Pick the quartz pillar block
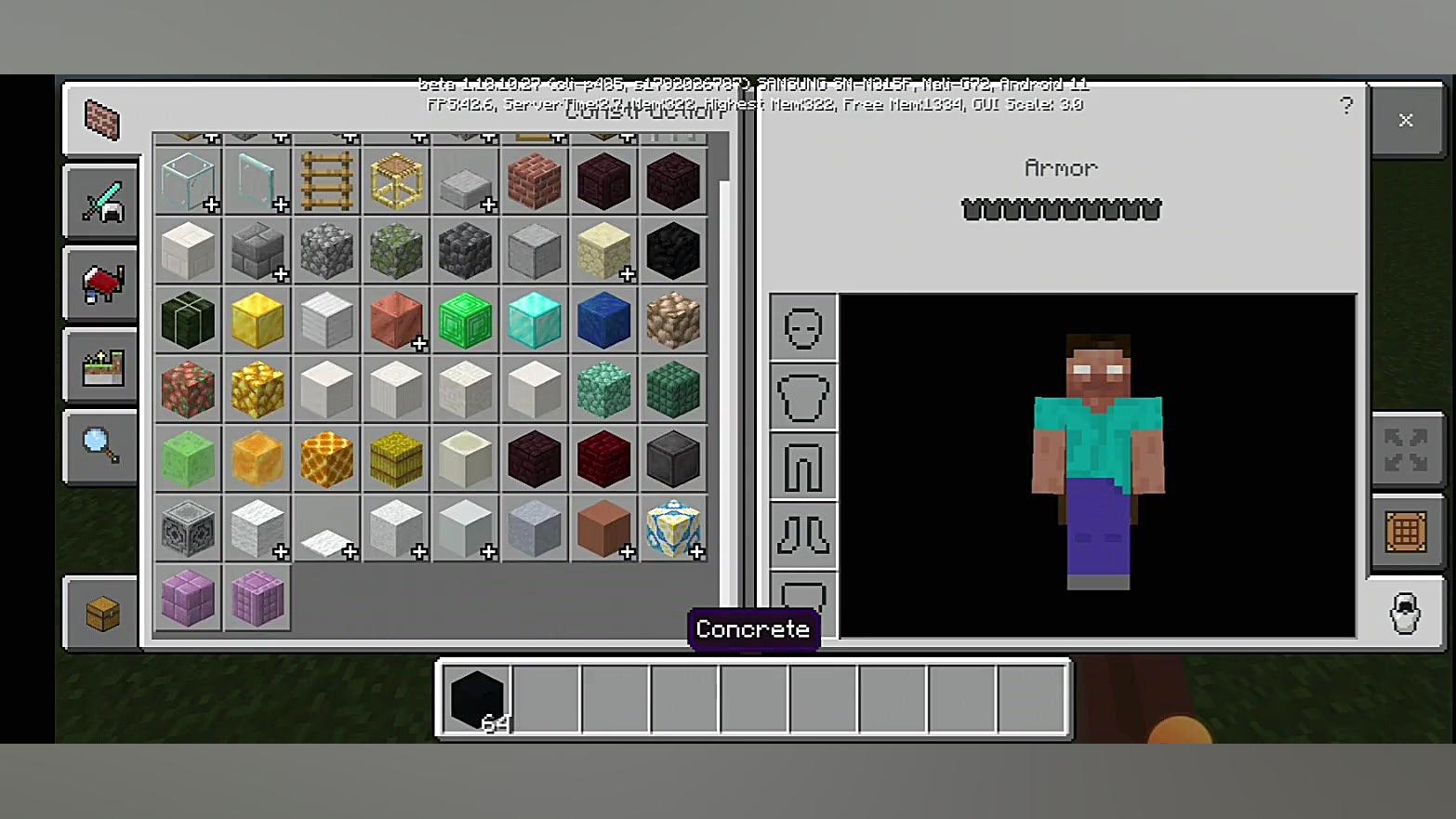The height and width of the screenshot is (819, 1456). (396, 390)
